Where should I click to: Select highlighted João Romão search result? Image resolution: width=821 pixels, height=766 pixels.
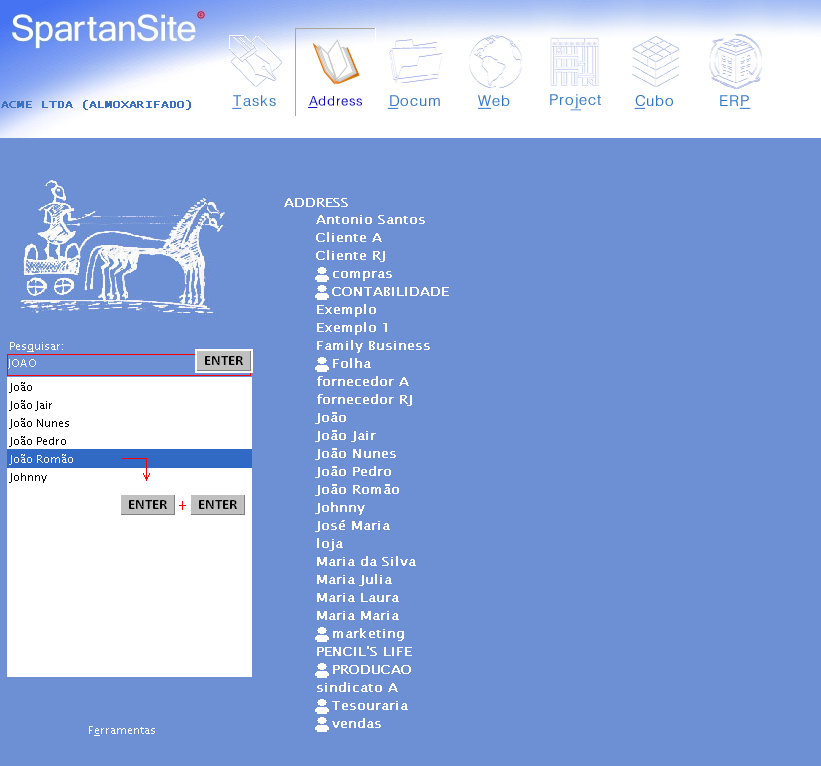pos(129,459)
